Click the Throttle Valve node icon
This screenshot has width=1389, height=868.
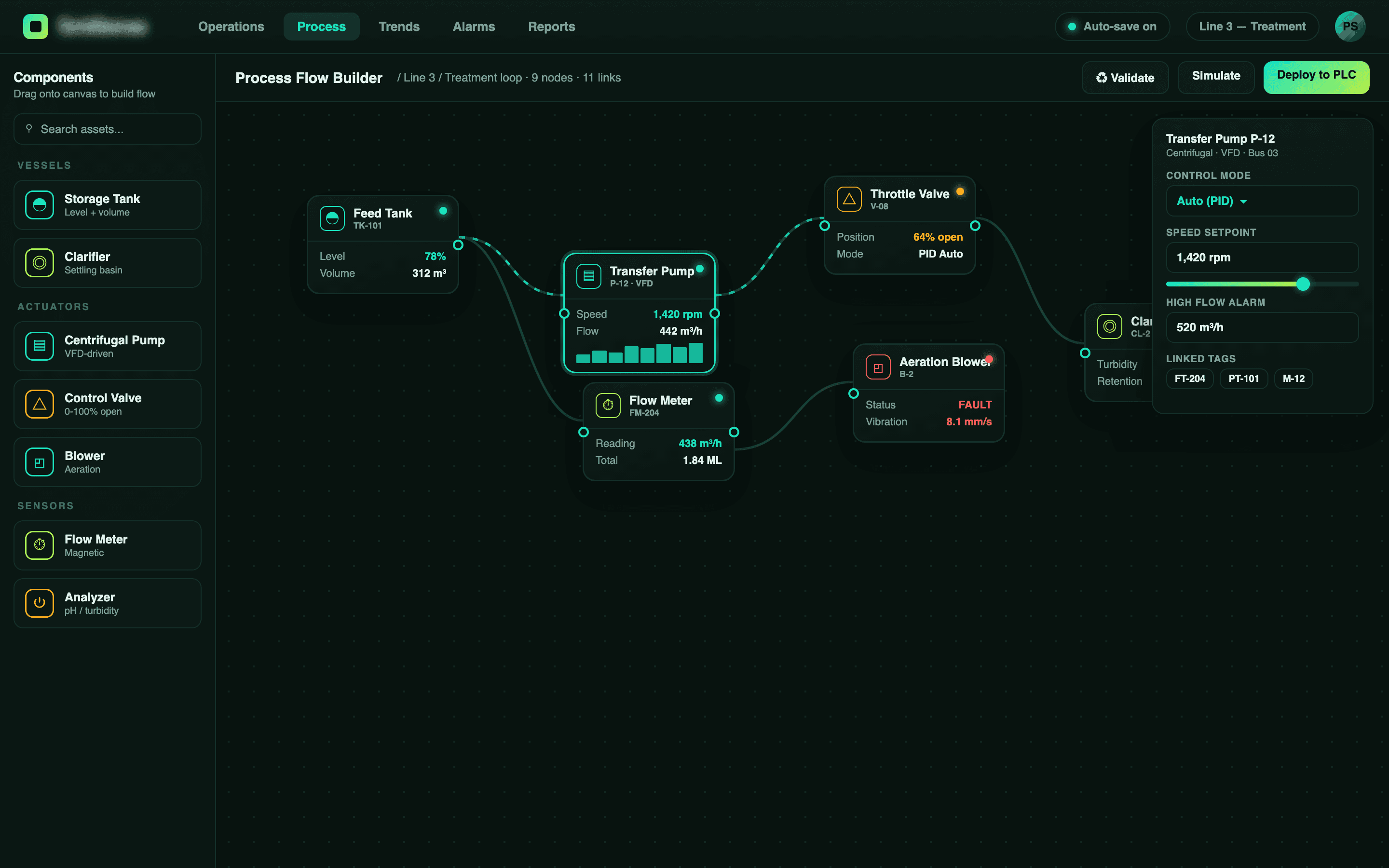tap(849, 199)
